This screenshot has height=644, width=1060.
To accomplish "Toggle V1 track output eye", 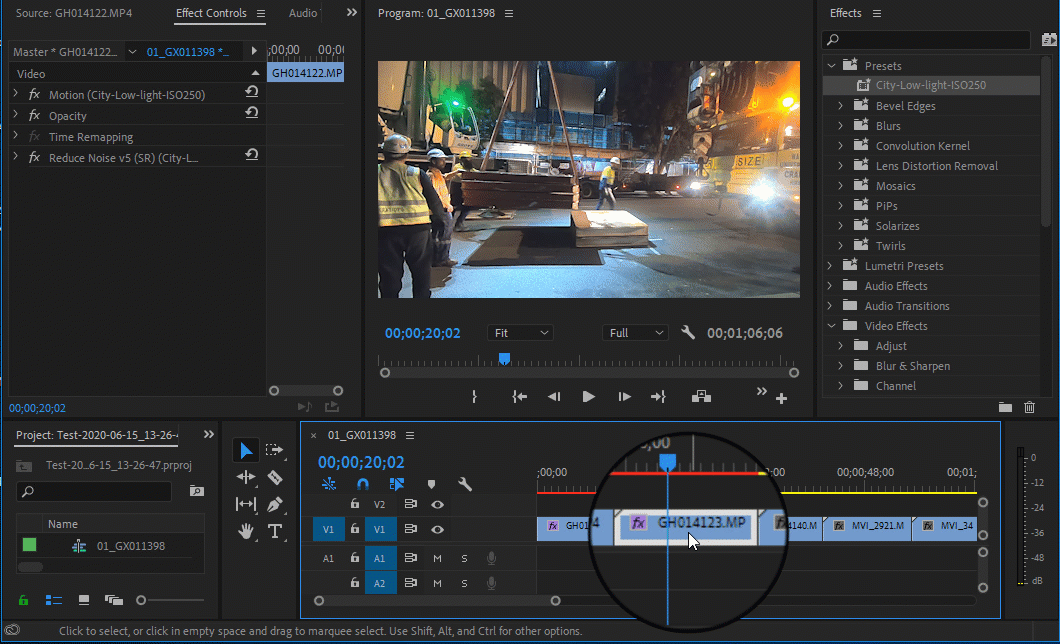I will (x=437, y=529).
